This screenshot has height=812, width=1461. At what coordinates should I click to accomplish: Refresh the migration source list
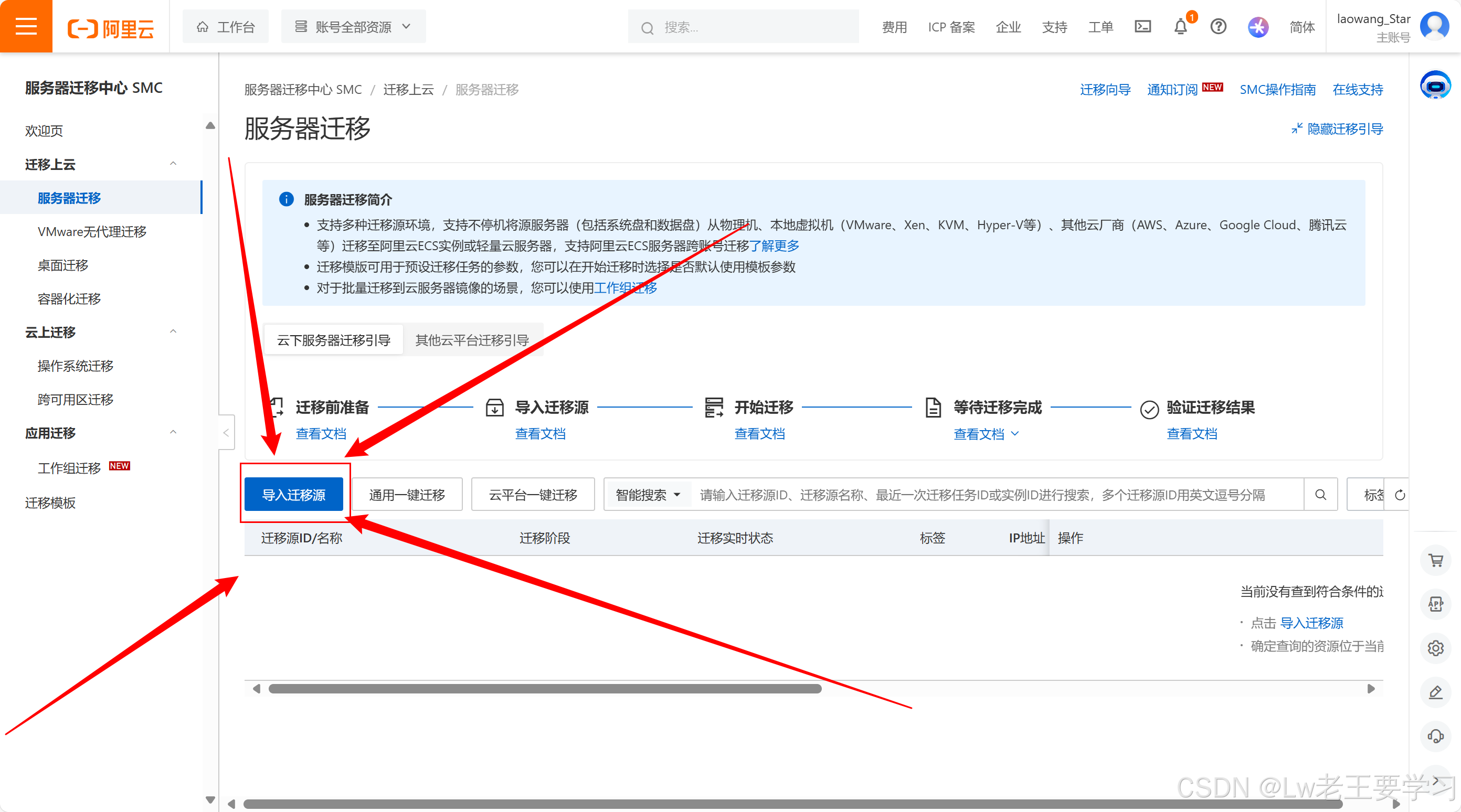pos(1400,495)
